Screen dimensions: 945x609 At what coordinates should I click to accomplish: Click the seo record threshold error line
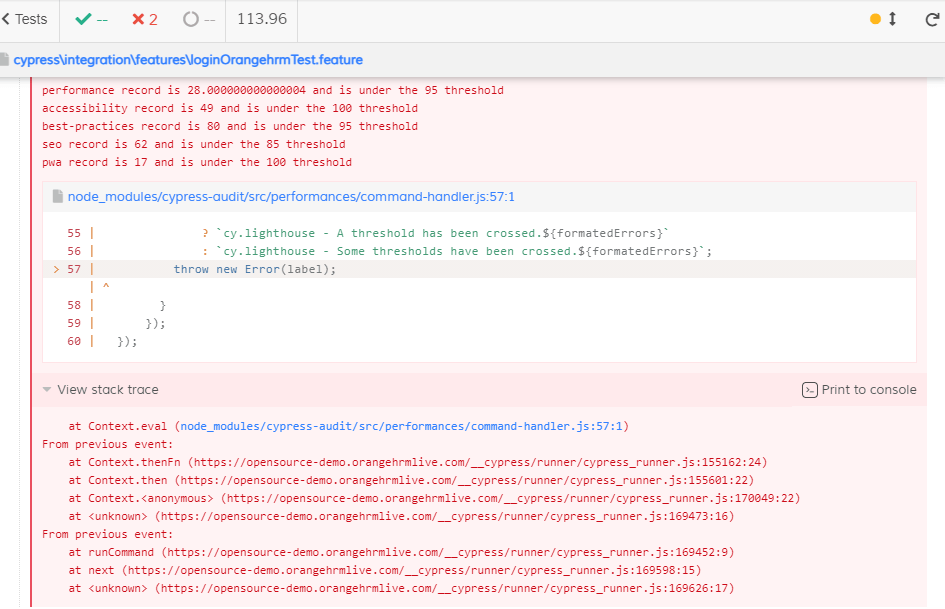pyautogui.click(x=193, y=144)
